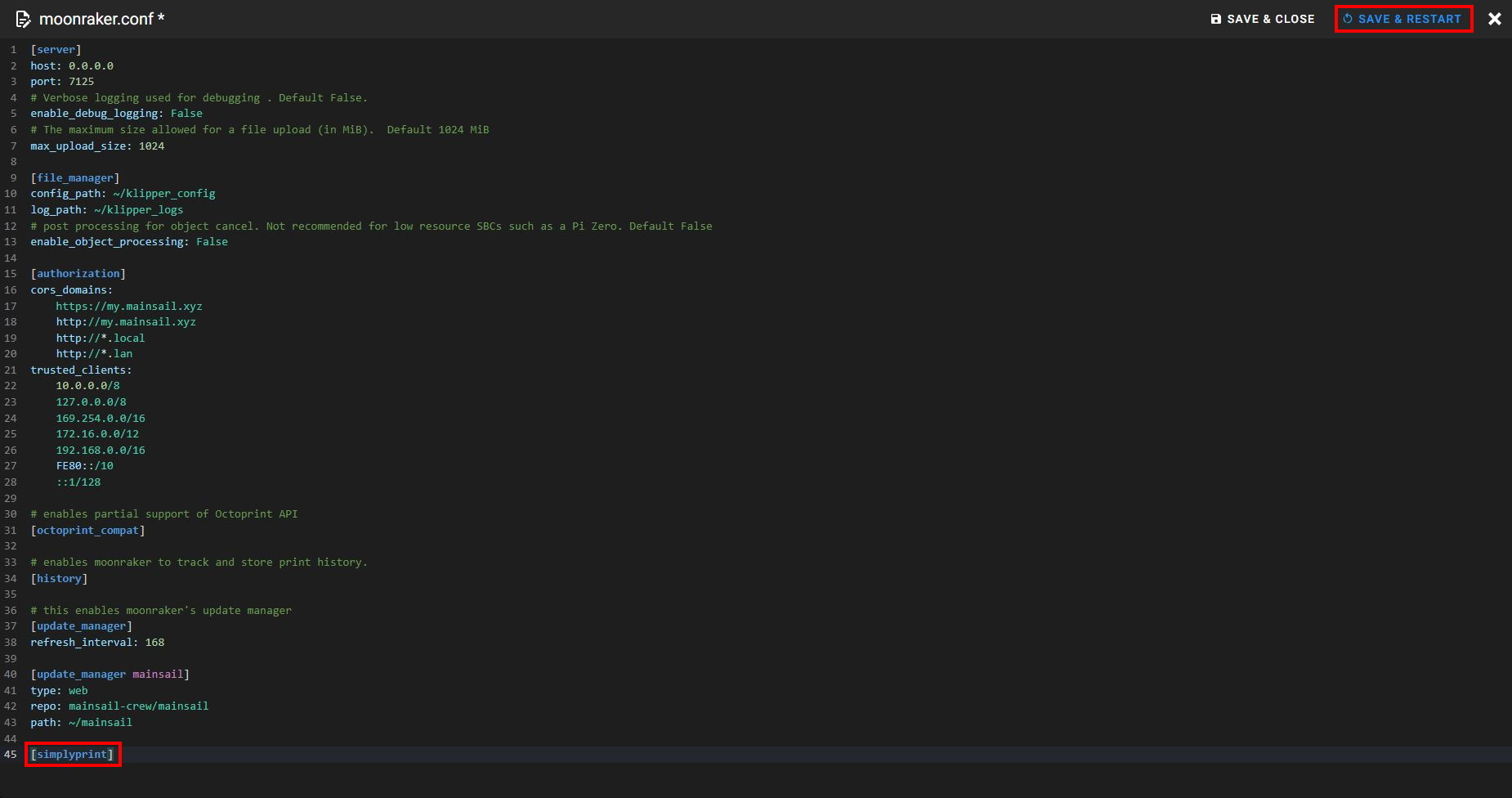The width and height of the screenshot is (1512, 798).
Task: Place cursor on the [simplyprint] line
Action: (x=73, y=754)
